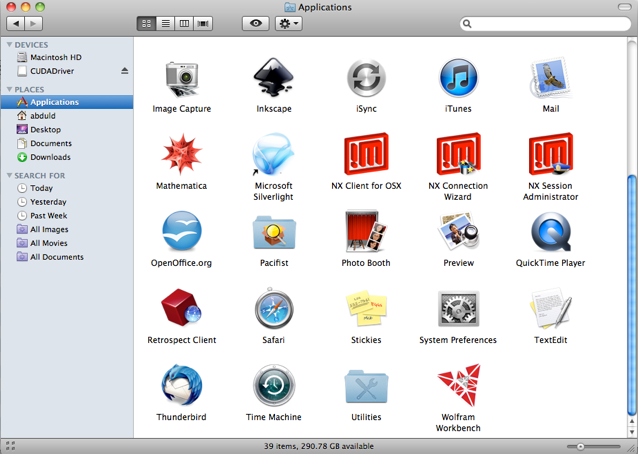Click the Quick Look eye button
Screen dimensions: 639x455
pos(256,23)
